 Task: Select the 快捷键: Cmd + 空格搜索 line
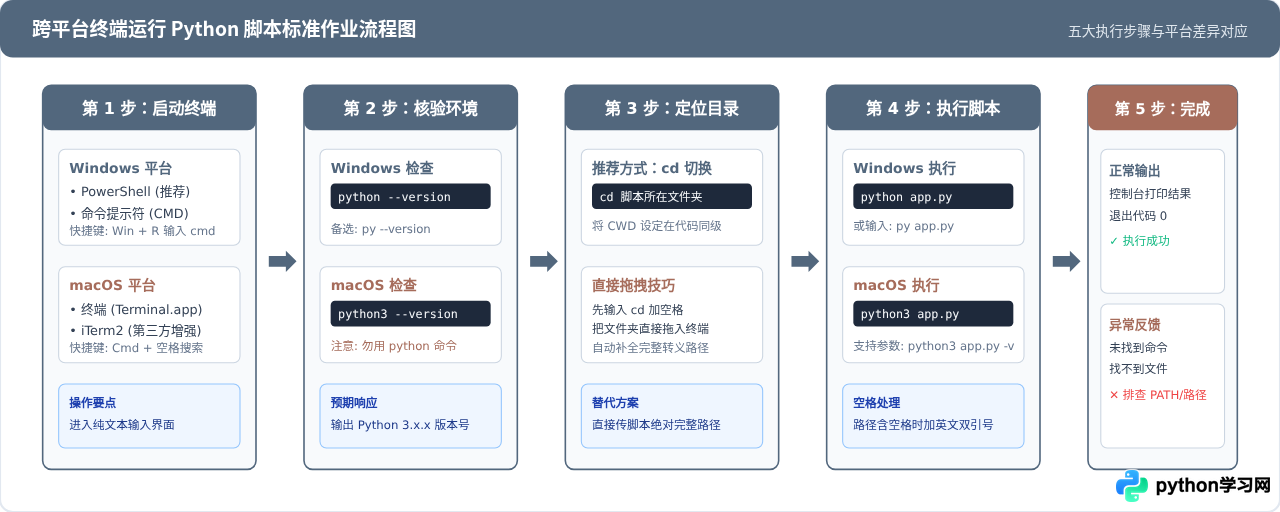click(x=136, y=348)
